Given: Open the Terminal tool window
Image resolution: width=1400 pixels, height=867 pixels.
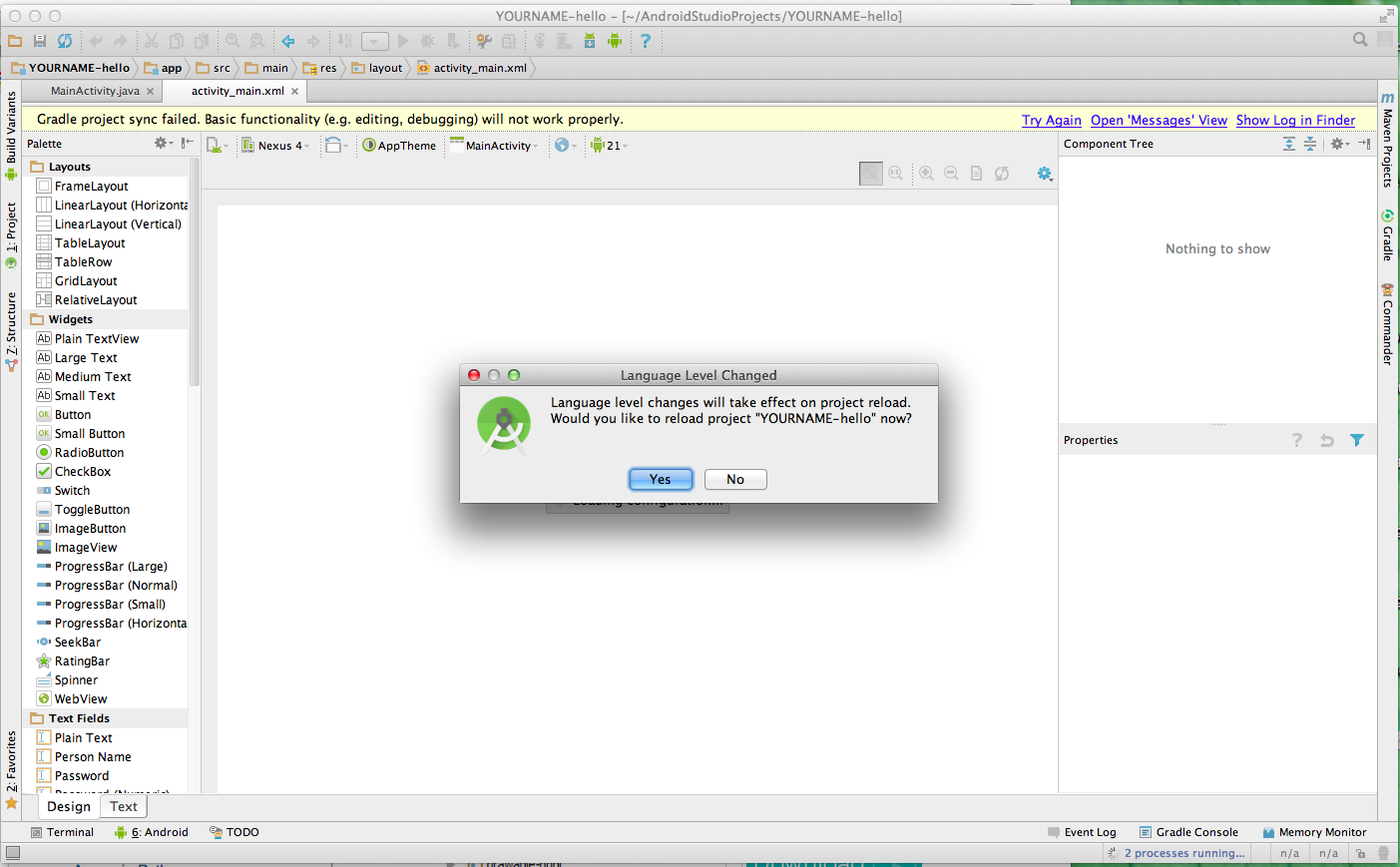Looking at the screenshot, I should point(62,832).
